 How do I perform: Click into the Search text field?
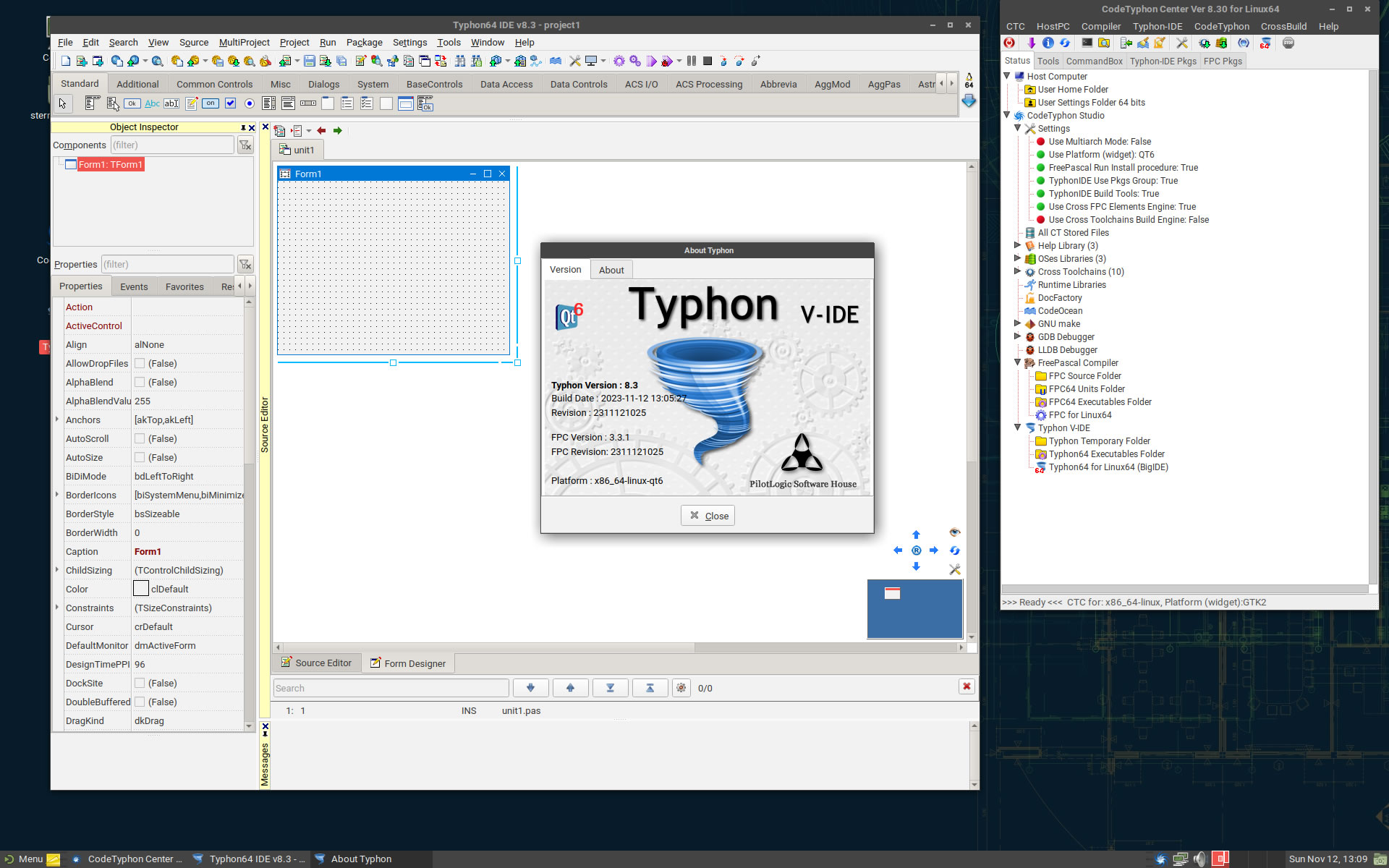391,688
